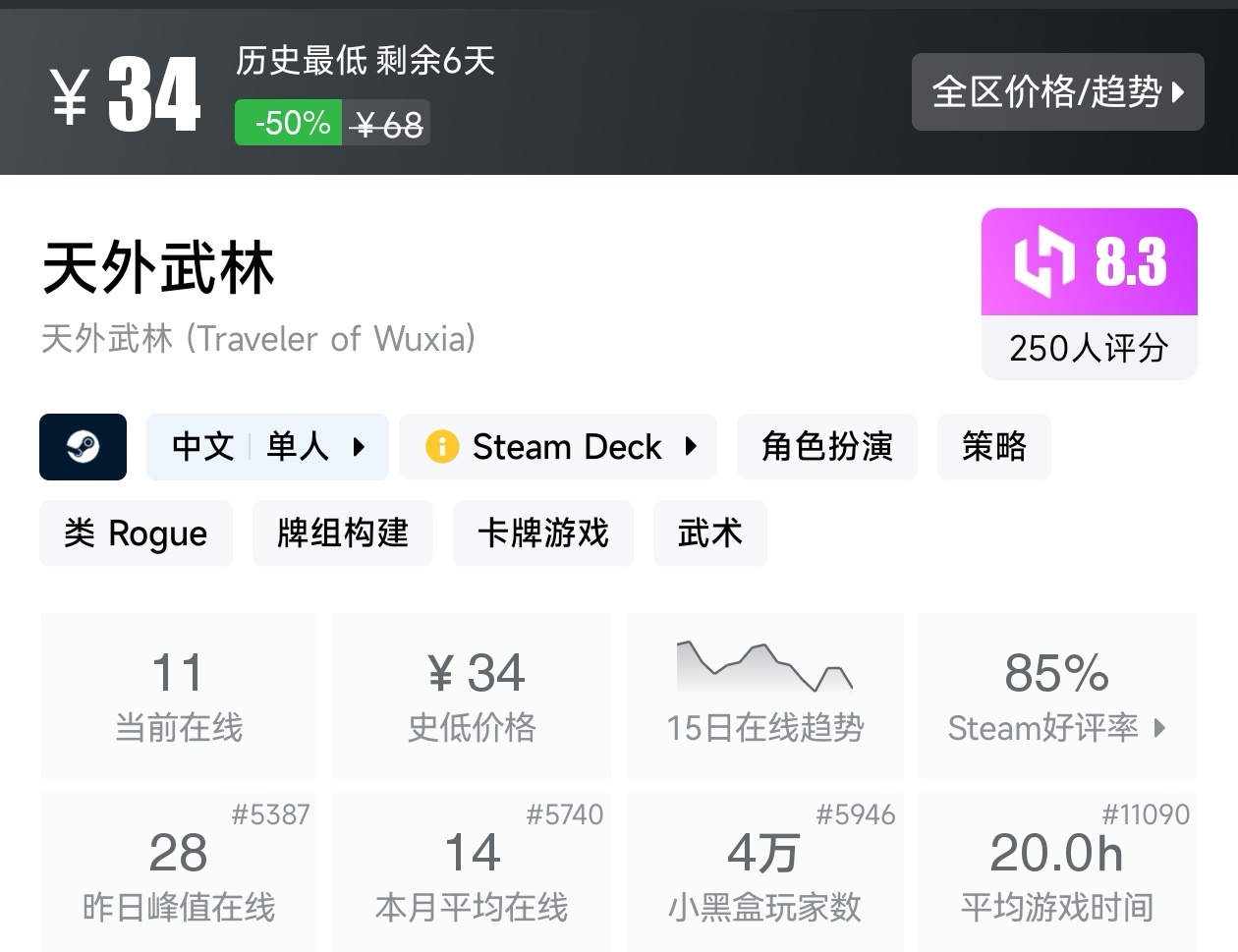This screenshot has height=952, width=1238.
Task: Choose the 武术 tag
Action: point(709,533)
